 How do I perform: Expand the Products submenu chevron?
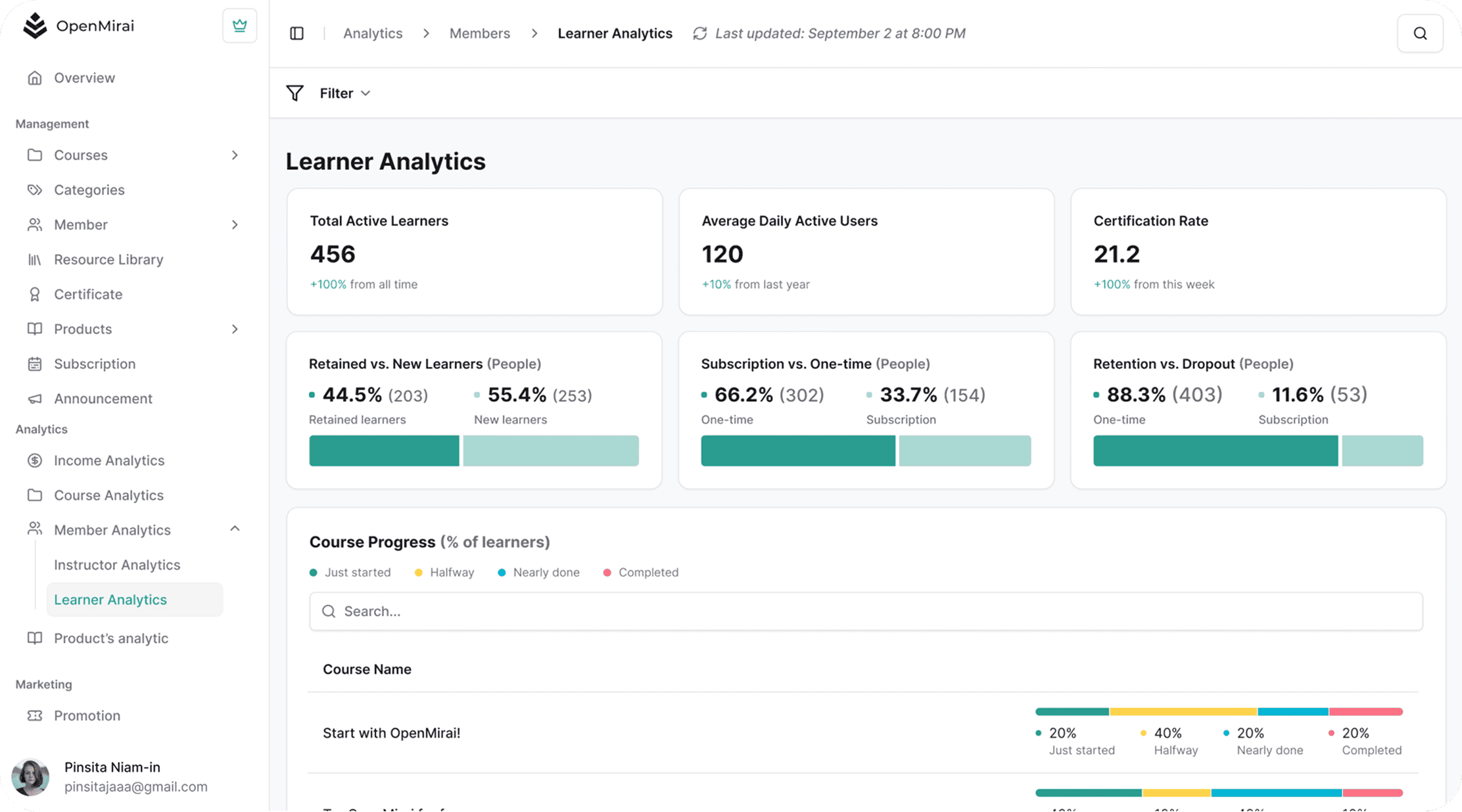(x=235, y=329)
